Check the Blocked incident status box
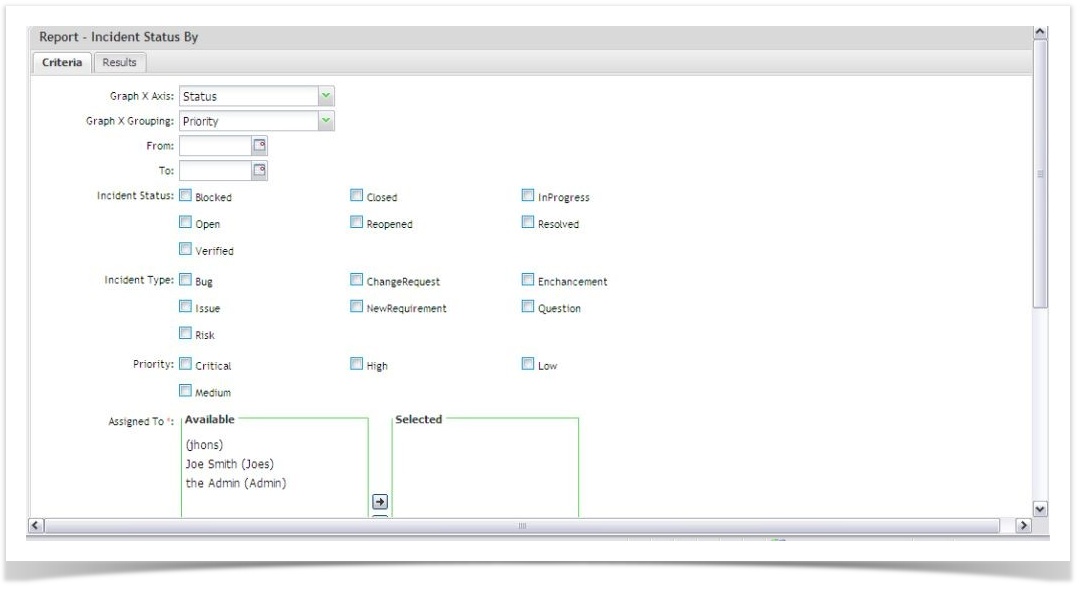 point(185,196)
